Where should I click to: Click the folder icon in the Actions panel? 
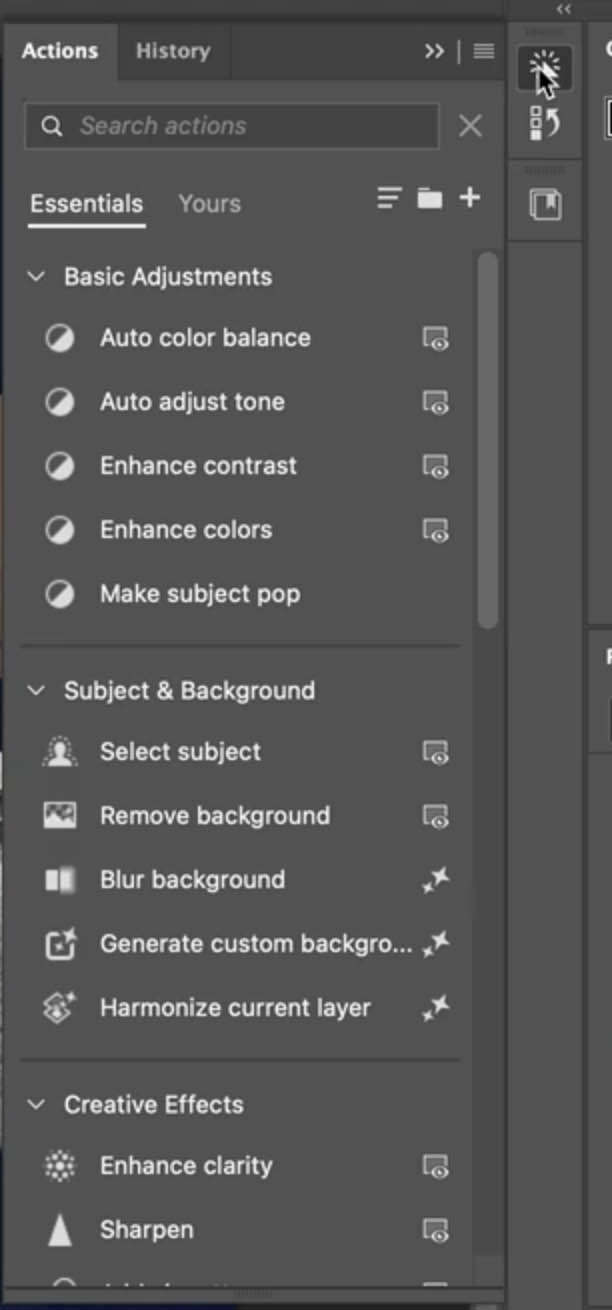(x=429, y=197)
